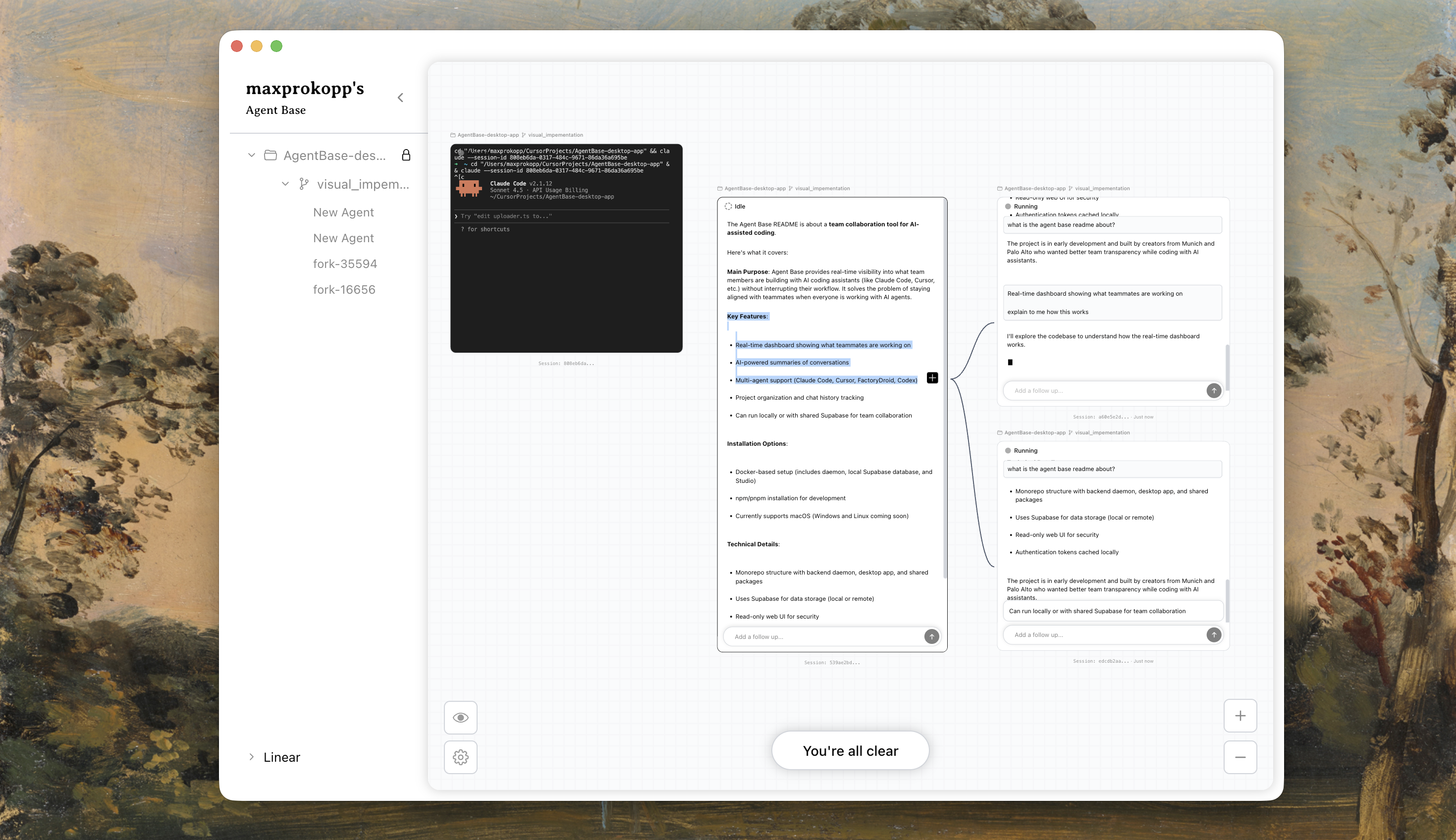Maximize the window with the green button

click(276, 46)
